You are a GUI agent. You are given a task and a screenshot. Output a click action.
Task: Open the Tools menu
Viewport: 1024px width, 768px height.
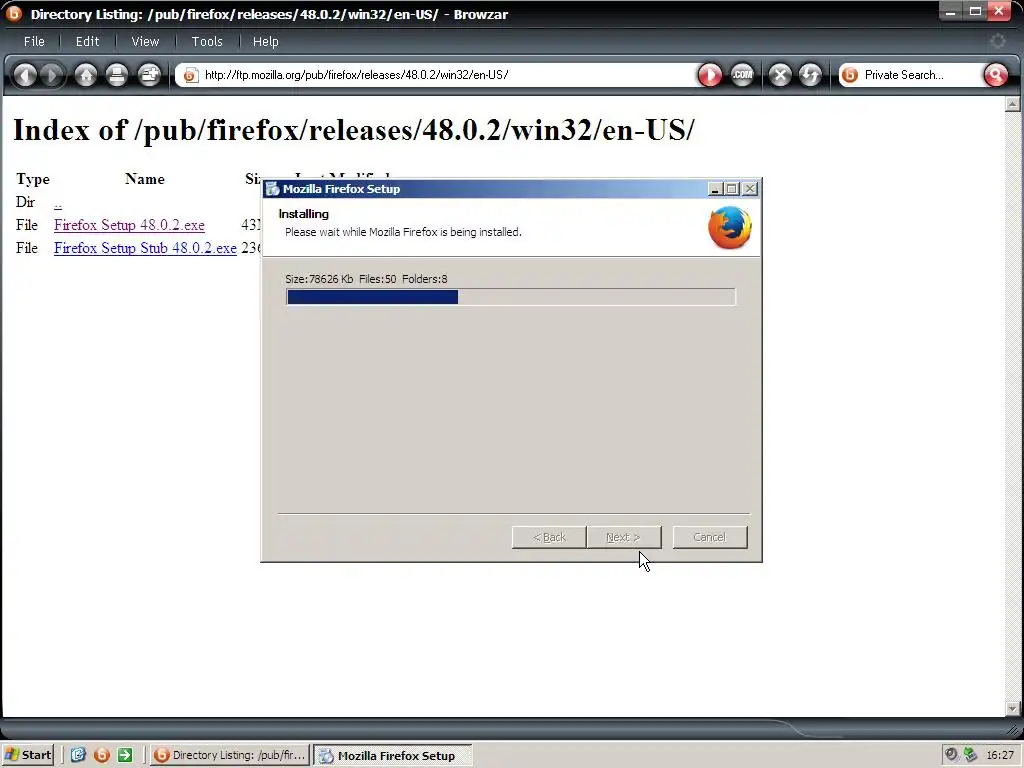[207, 41]
